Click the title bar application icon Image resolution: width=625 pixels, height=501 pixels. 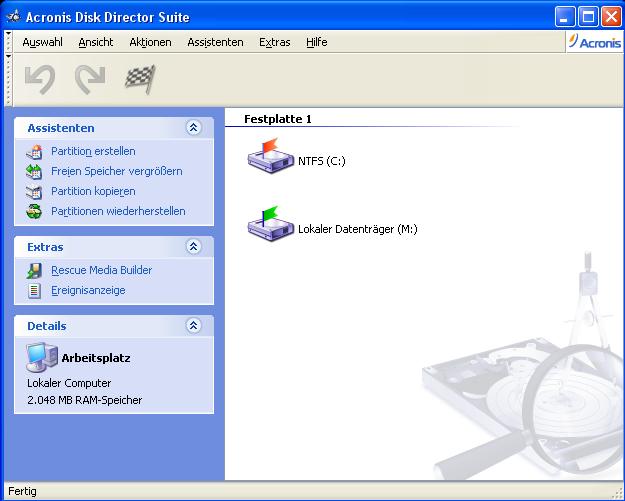tap(13, 16)
